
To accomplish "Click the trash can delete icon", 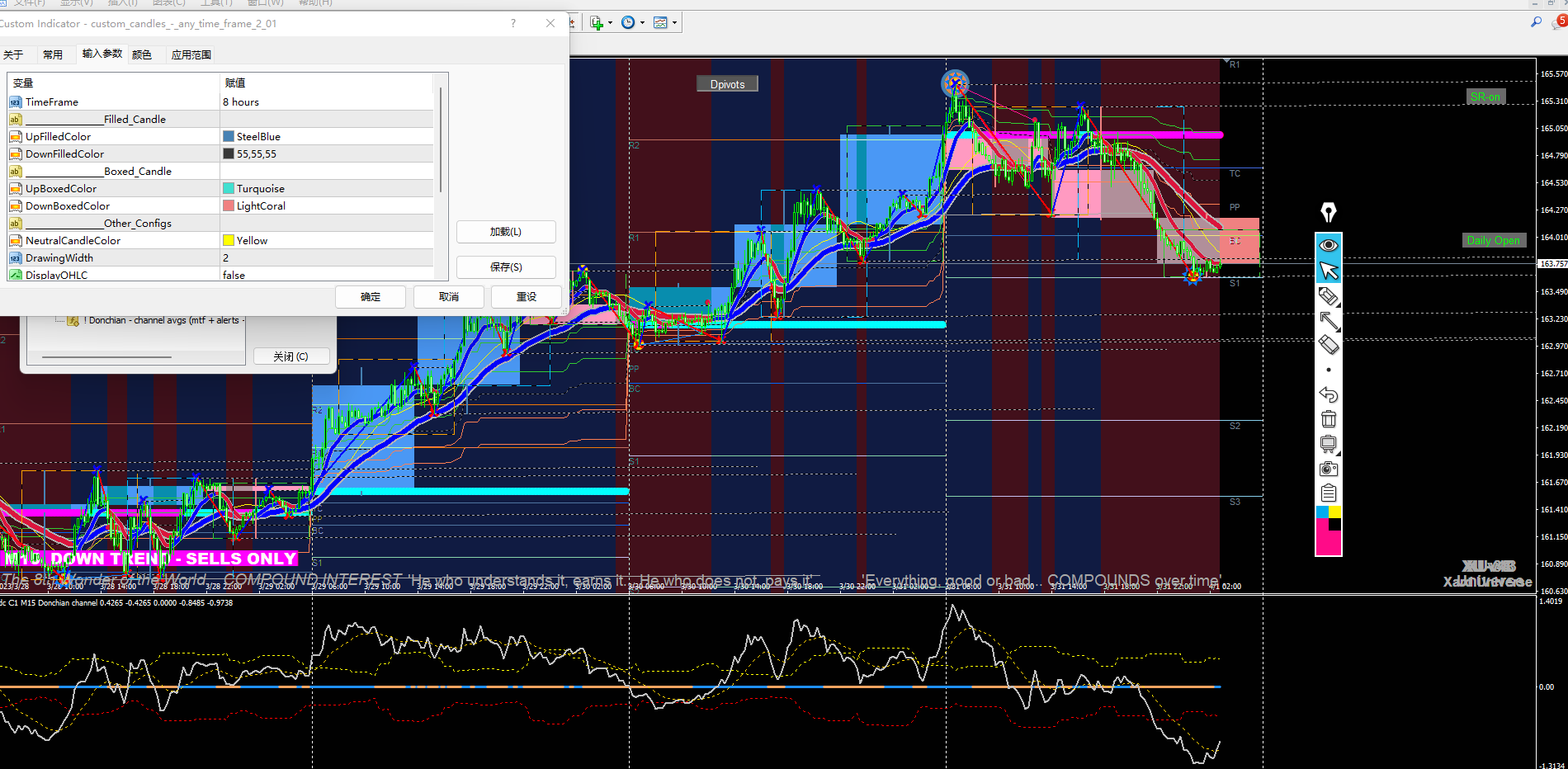I will click(x=1328, y=419).
